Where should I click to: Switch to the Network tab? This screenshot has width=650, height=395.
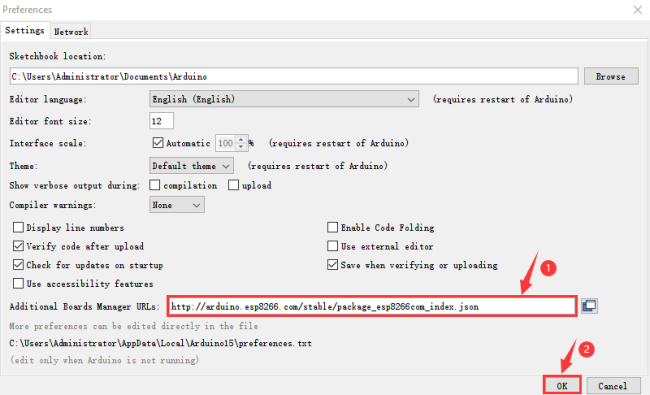click(x=71, y=32)
